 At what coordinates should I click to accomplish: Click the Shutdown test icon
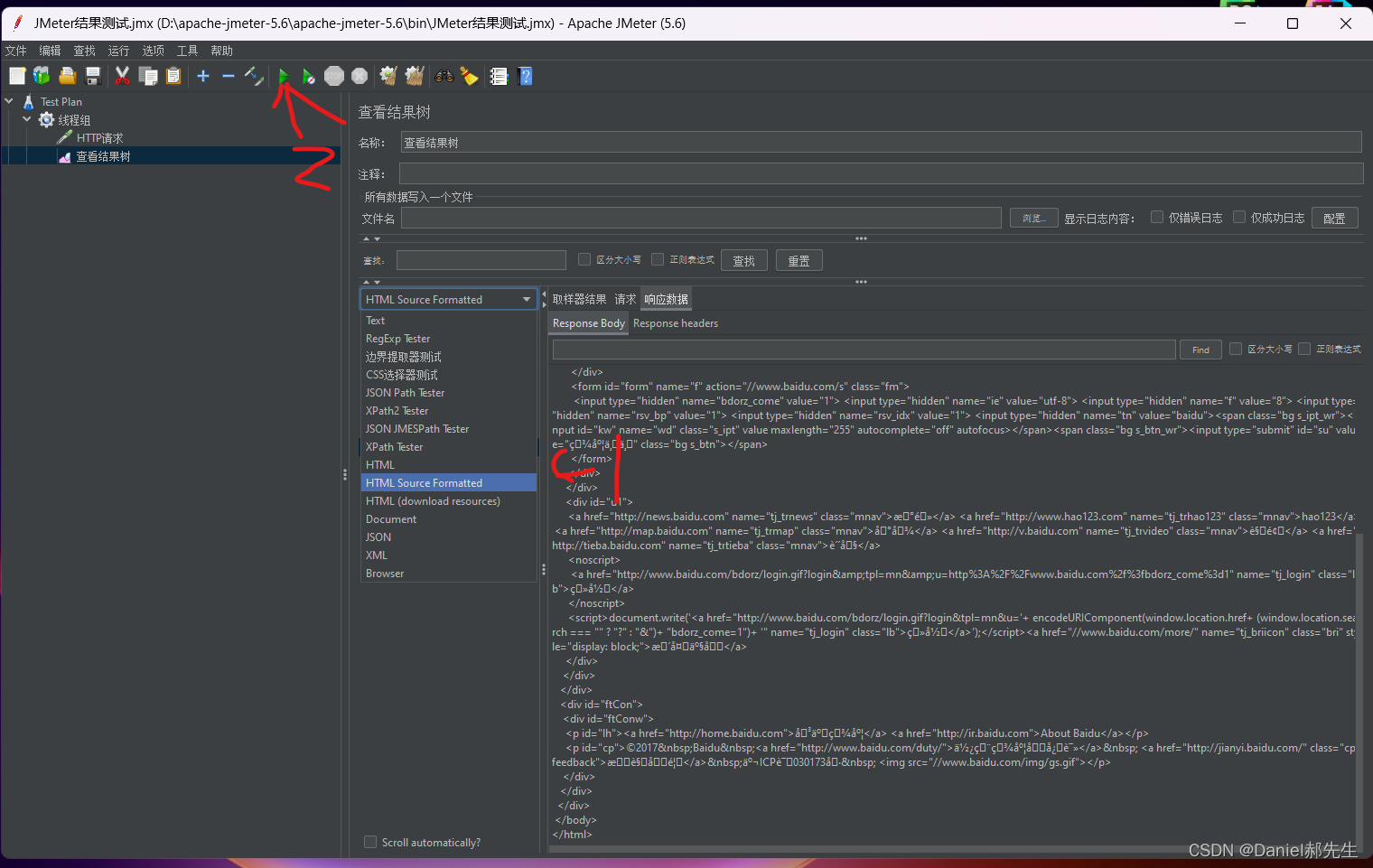360,76
